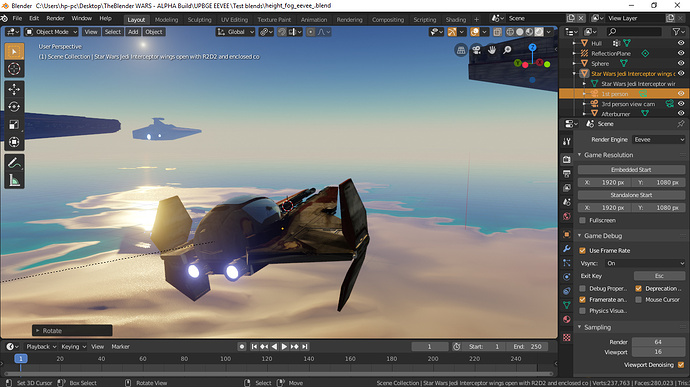
Task: Click the zoom view magnifier icon
Action: pos(507,50)
